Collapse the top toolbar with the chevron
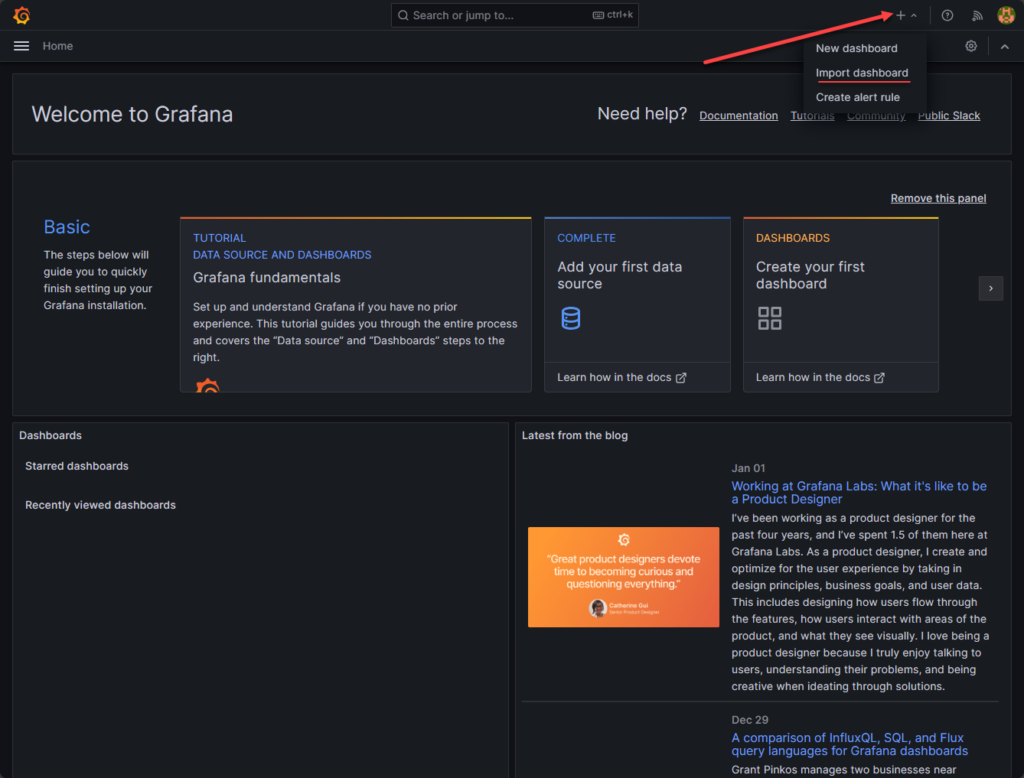This screenshot has width=1024, height=778. point(1005,46)
